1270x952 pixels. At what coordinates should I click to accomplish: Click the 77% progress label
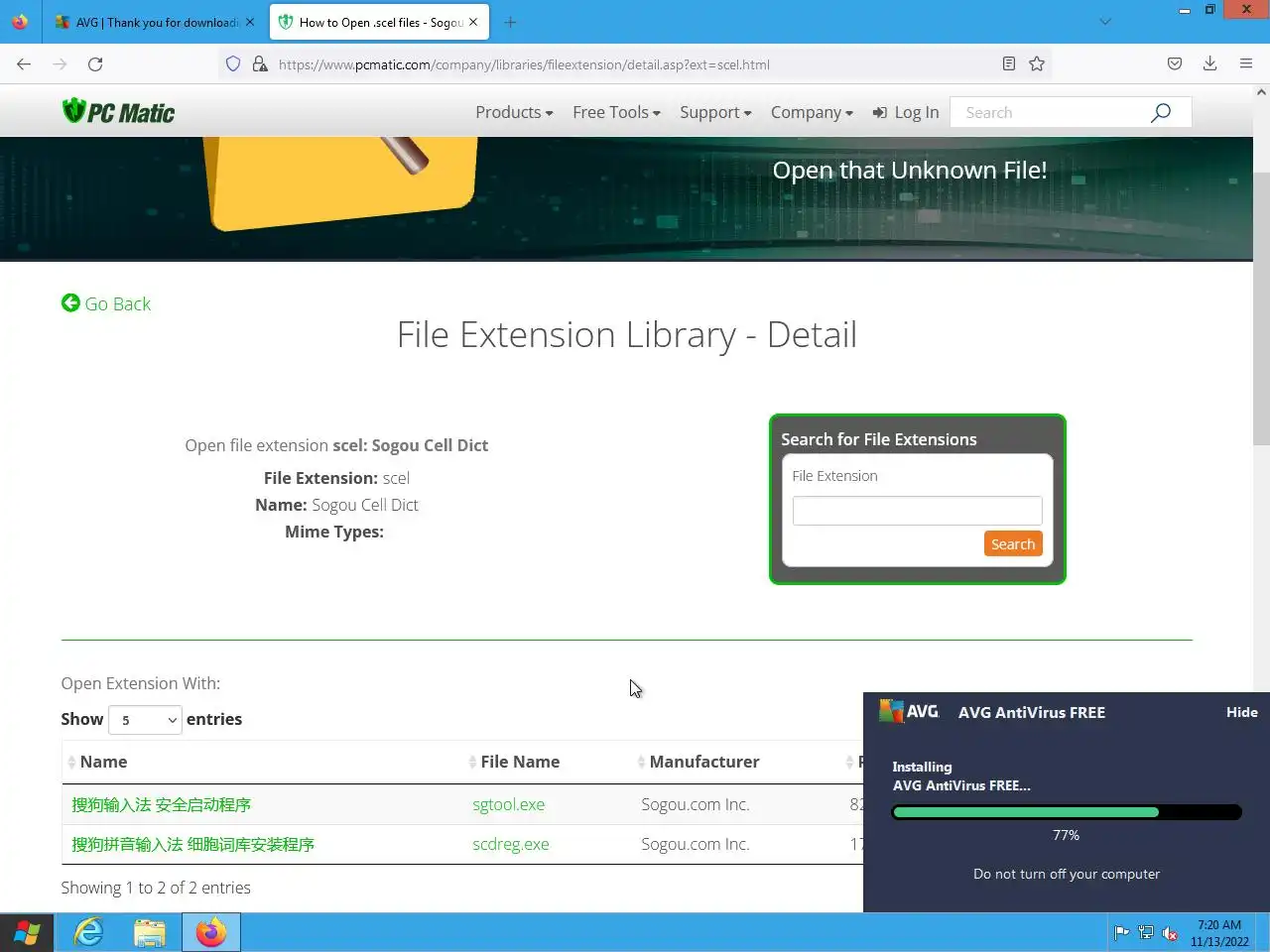pyautogui.click(x=1066, y=835)
